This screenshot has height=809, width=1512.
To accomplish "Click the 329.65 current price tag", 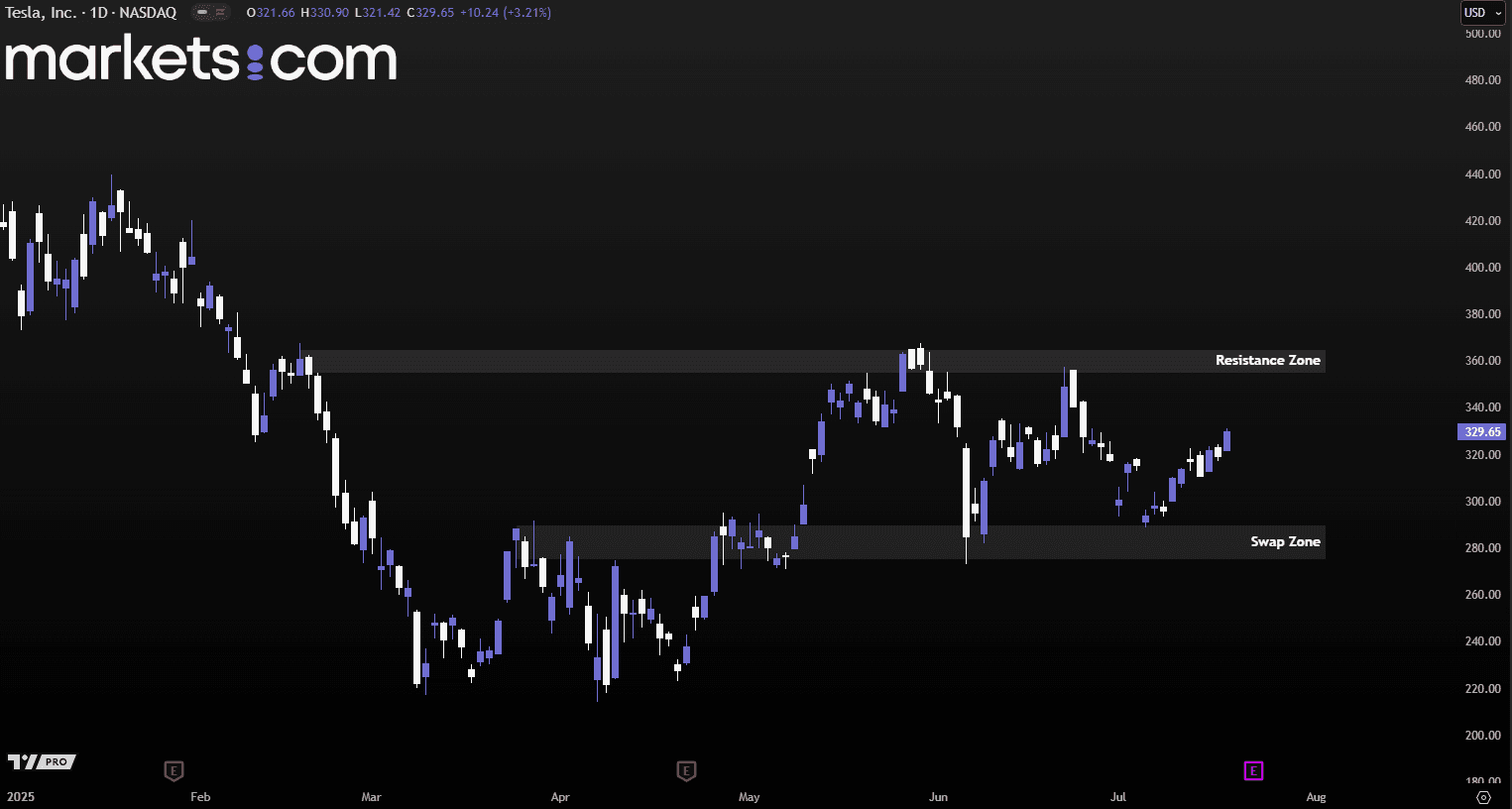I will point(1481,432).
